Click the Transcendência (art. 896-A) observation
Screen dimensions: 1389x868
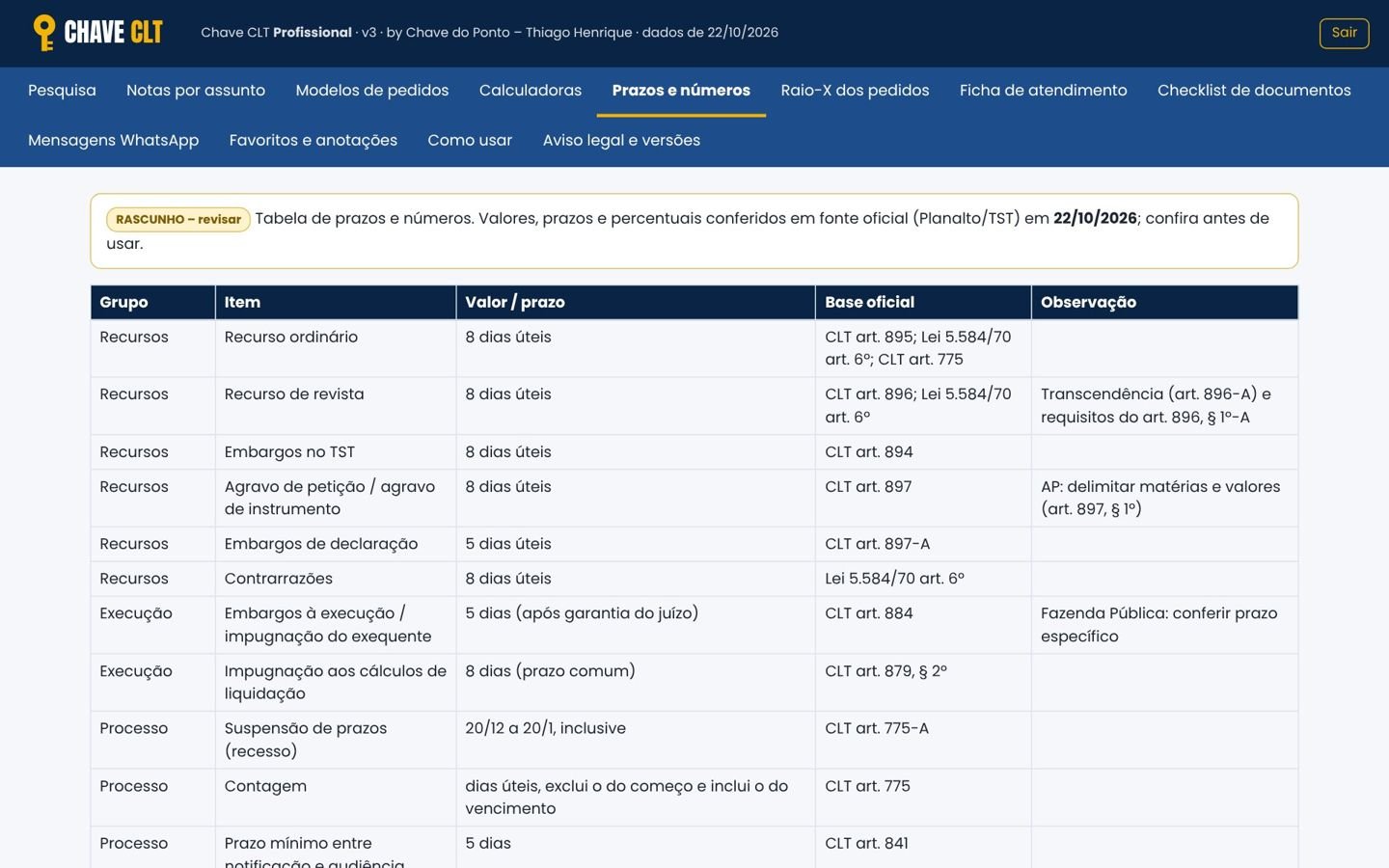coord(1164,406)
